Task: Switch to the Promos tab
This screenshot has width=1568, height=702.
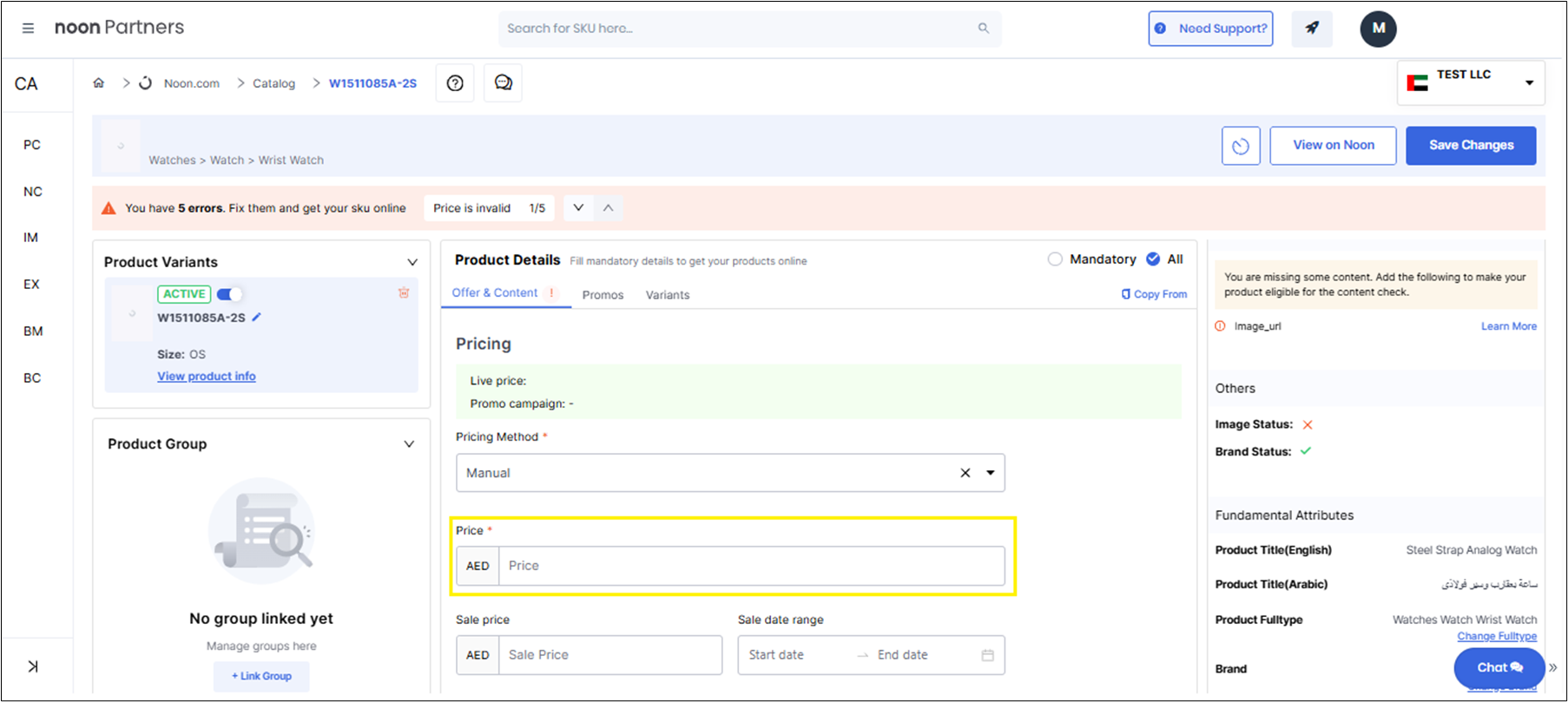Action: click(x=603, y=295)
